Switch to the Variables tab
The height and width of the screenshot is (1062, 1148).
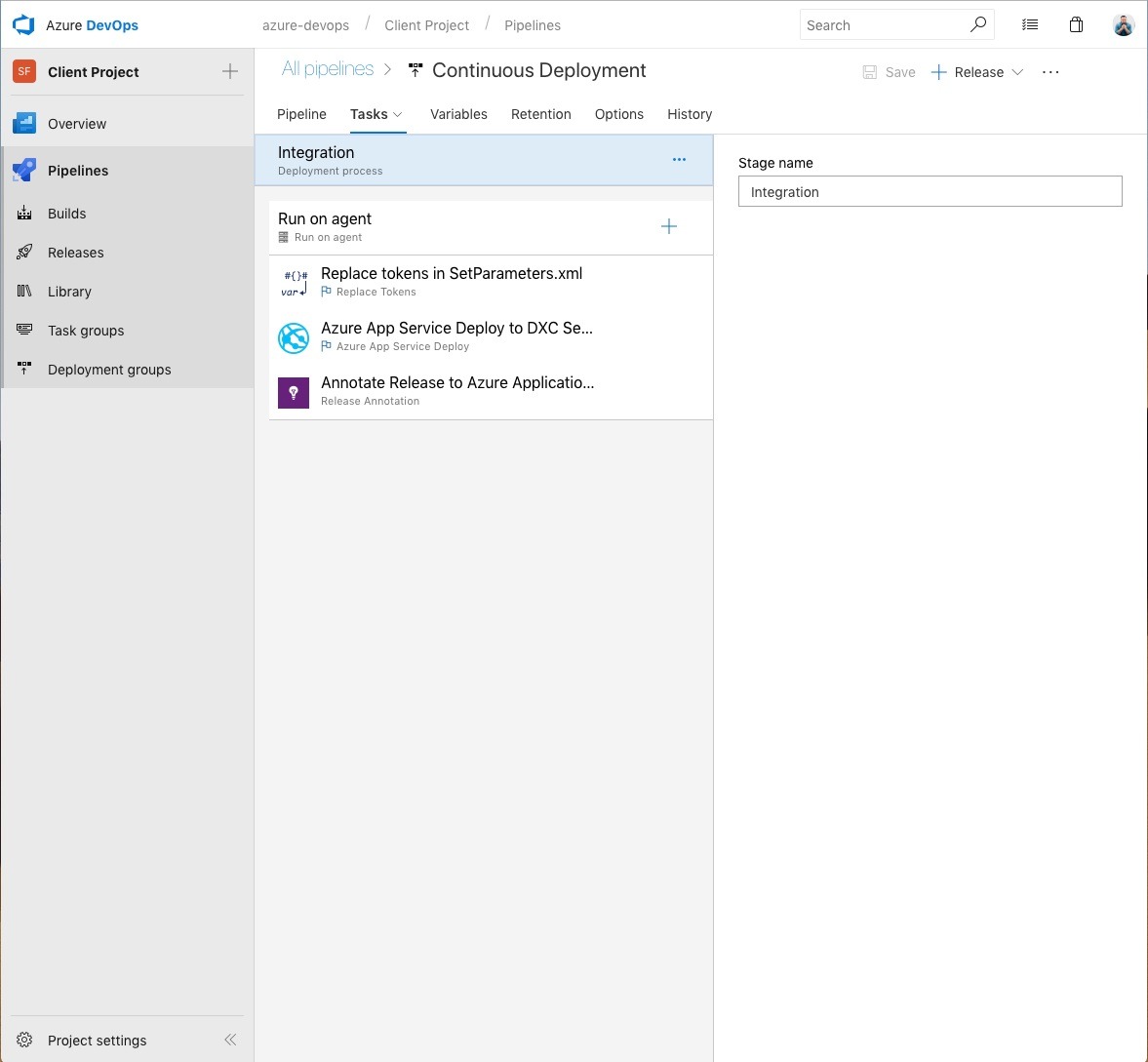pos(458,114)
